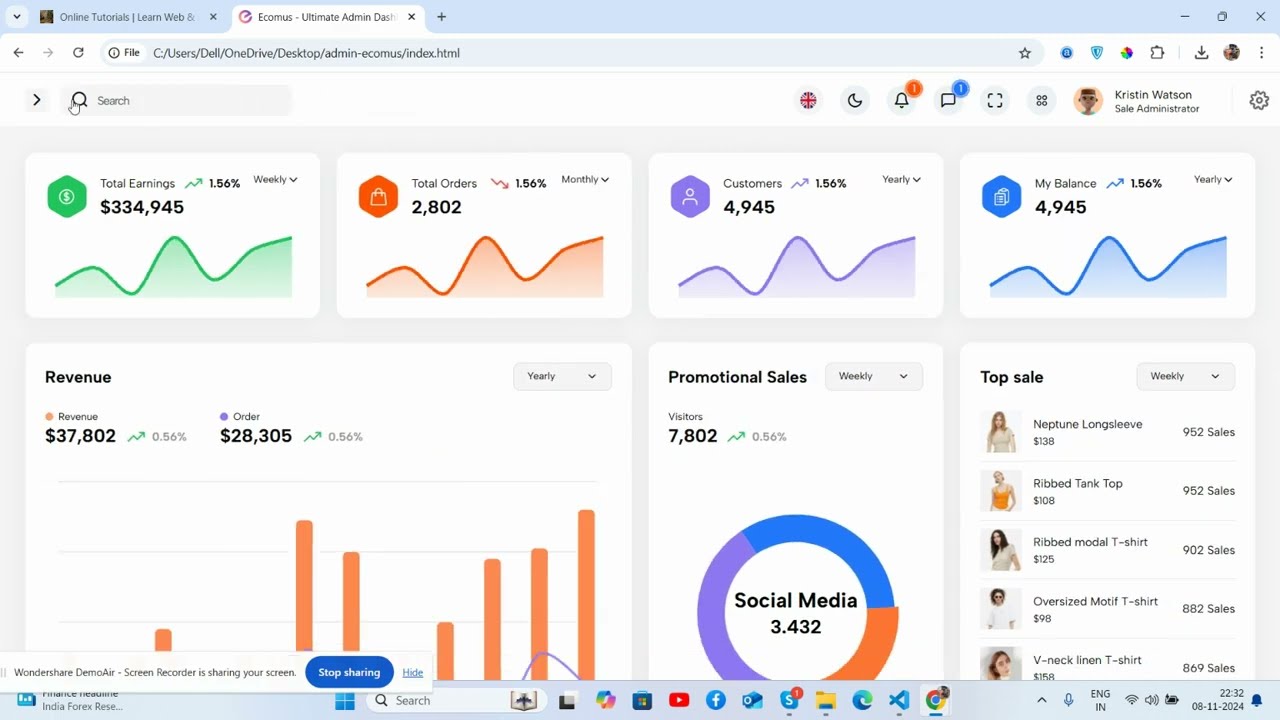This screenshot has height=720, width=1280.
Task: Open the apps grid icon
Action: click(x=1042, y=100)
